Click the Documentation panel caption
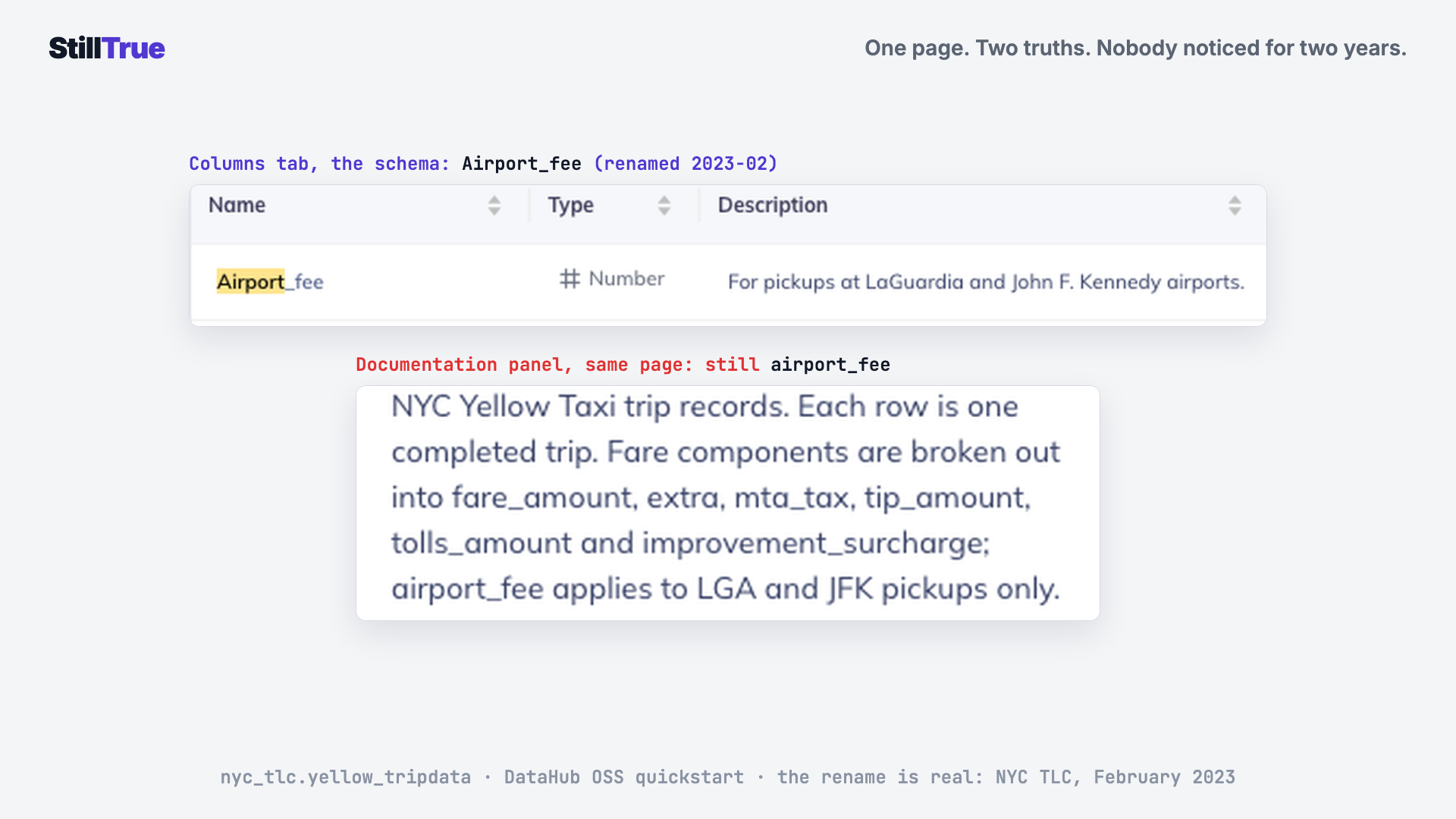 pos(623,365)
